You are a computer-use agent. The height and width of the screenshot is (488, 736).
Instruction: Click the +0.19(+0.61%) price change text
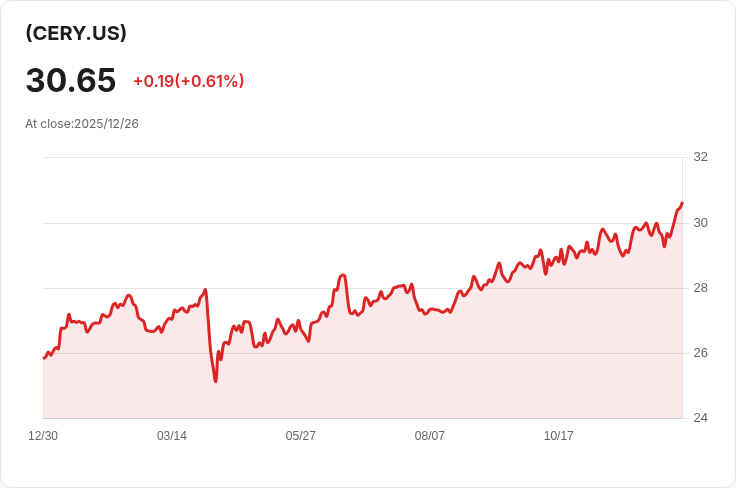pyautogui.click(x=189, y=81)
